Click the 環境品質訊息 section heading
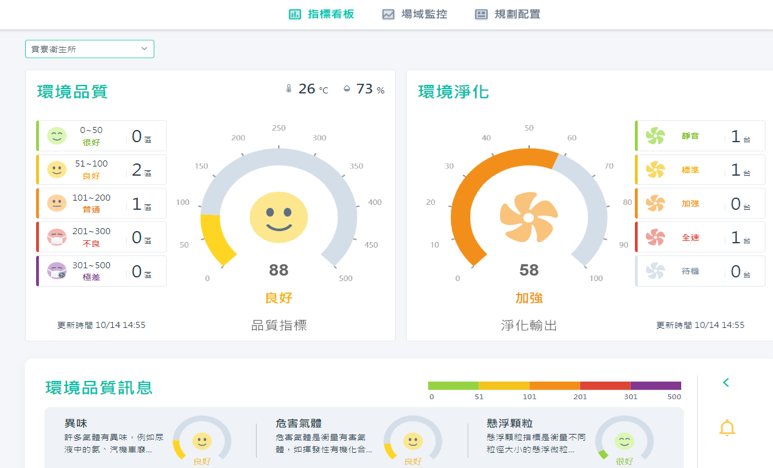 click(99, 388)
